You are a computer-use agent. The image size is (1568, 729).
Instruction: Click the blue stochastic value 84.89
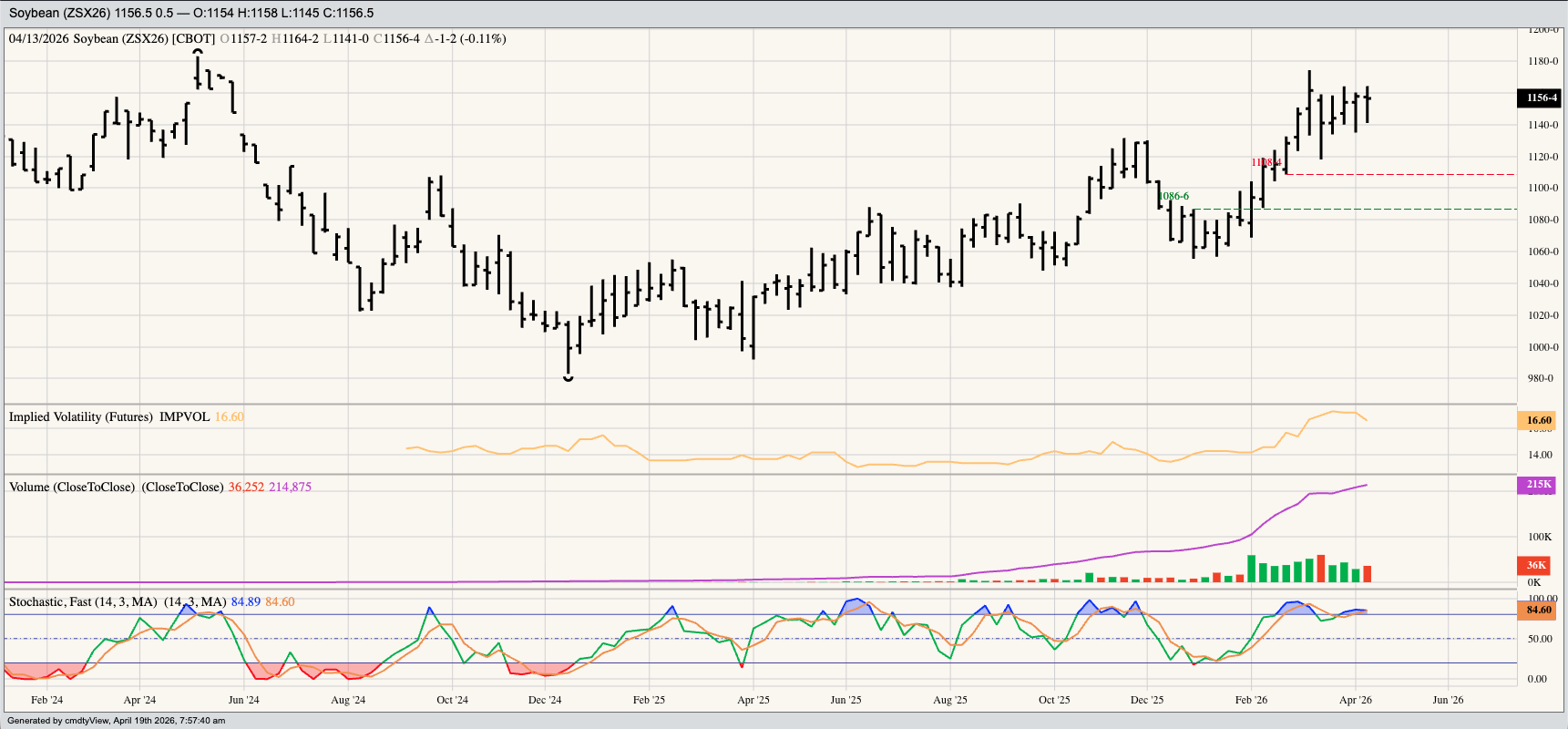point(245,601)
